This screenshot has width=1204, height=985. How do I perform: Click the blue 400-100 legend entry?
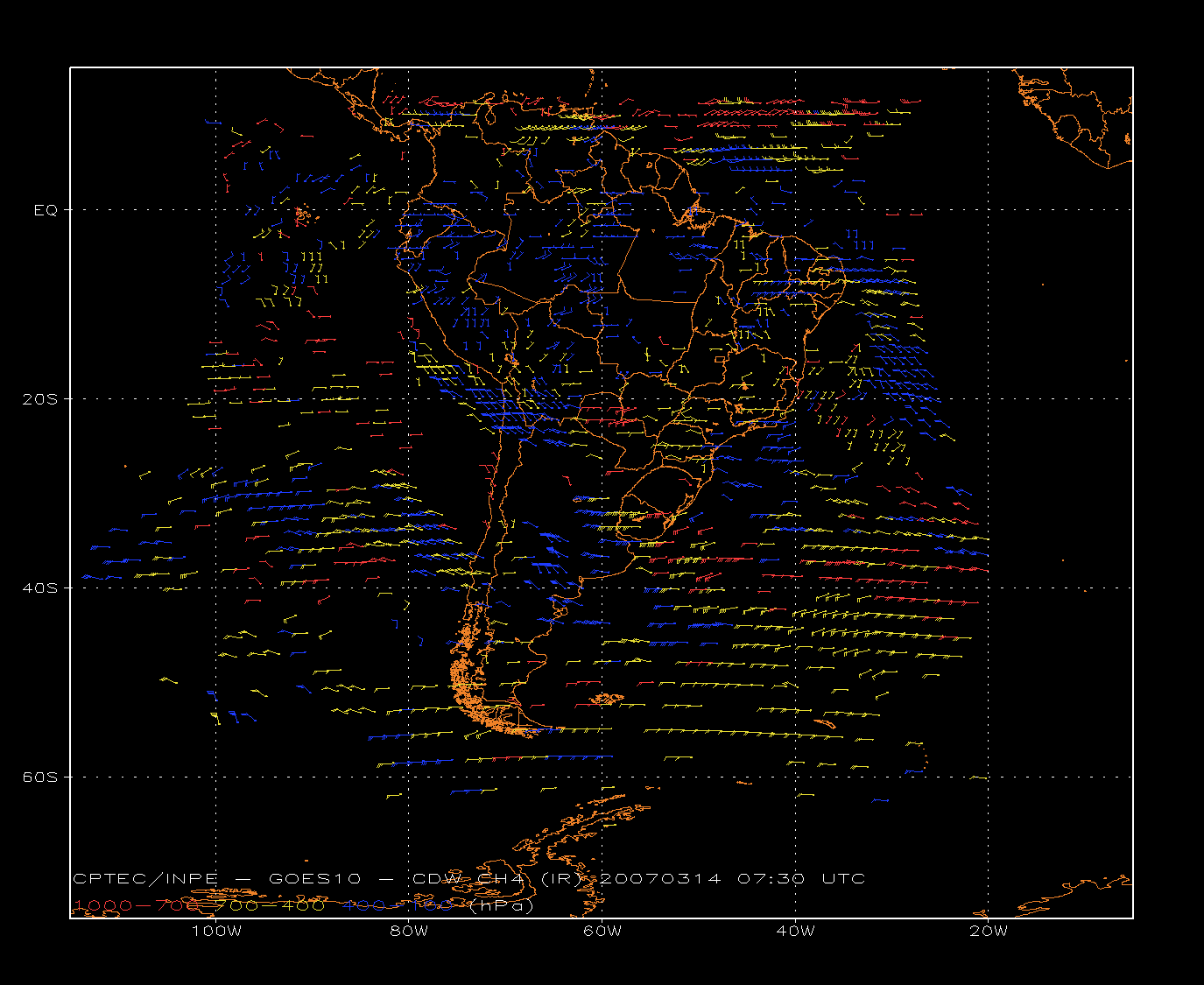[398, 905]
